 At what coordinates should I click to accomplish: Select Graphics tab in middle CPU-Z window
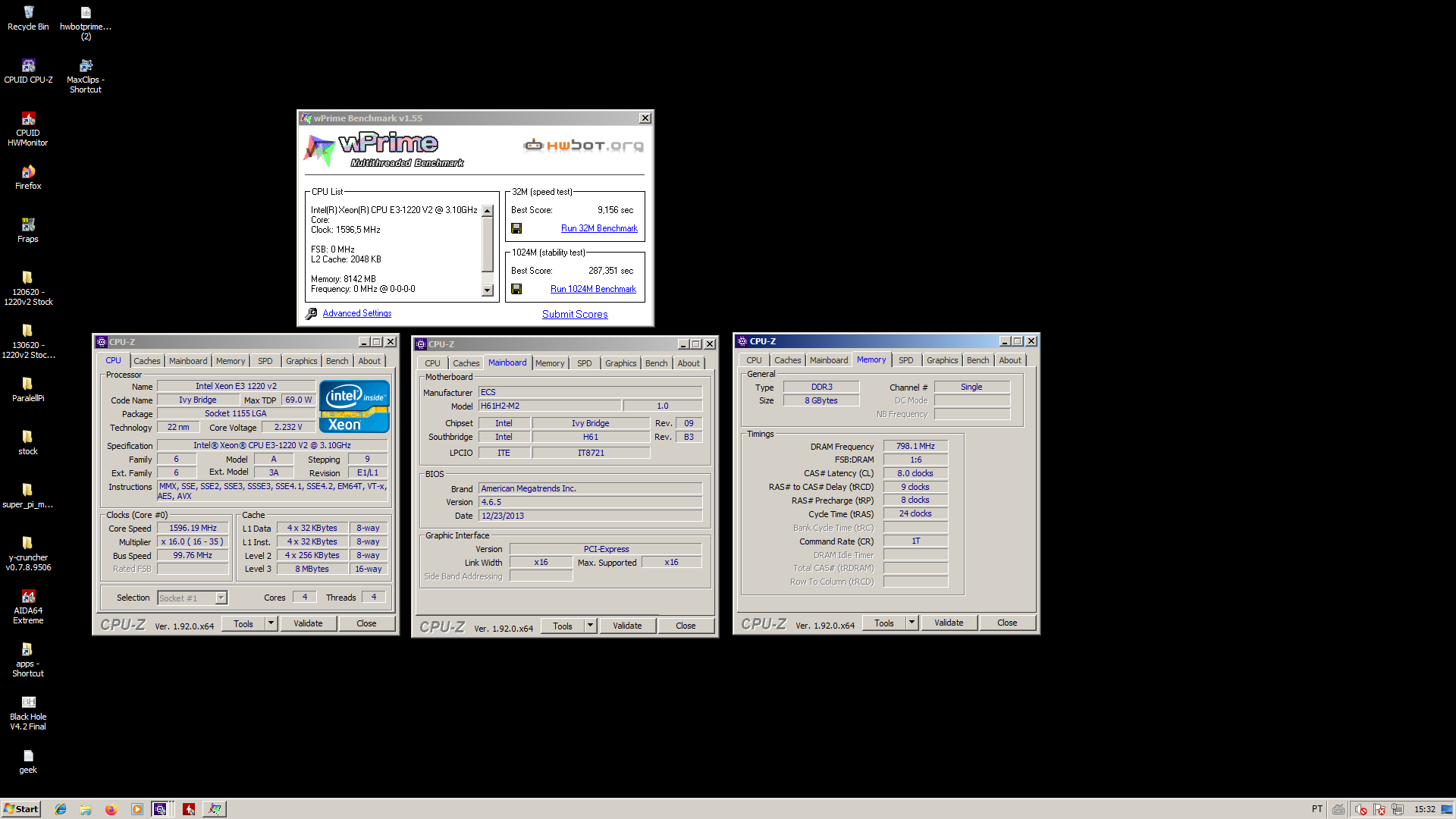(x=620, y=363)
